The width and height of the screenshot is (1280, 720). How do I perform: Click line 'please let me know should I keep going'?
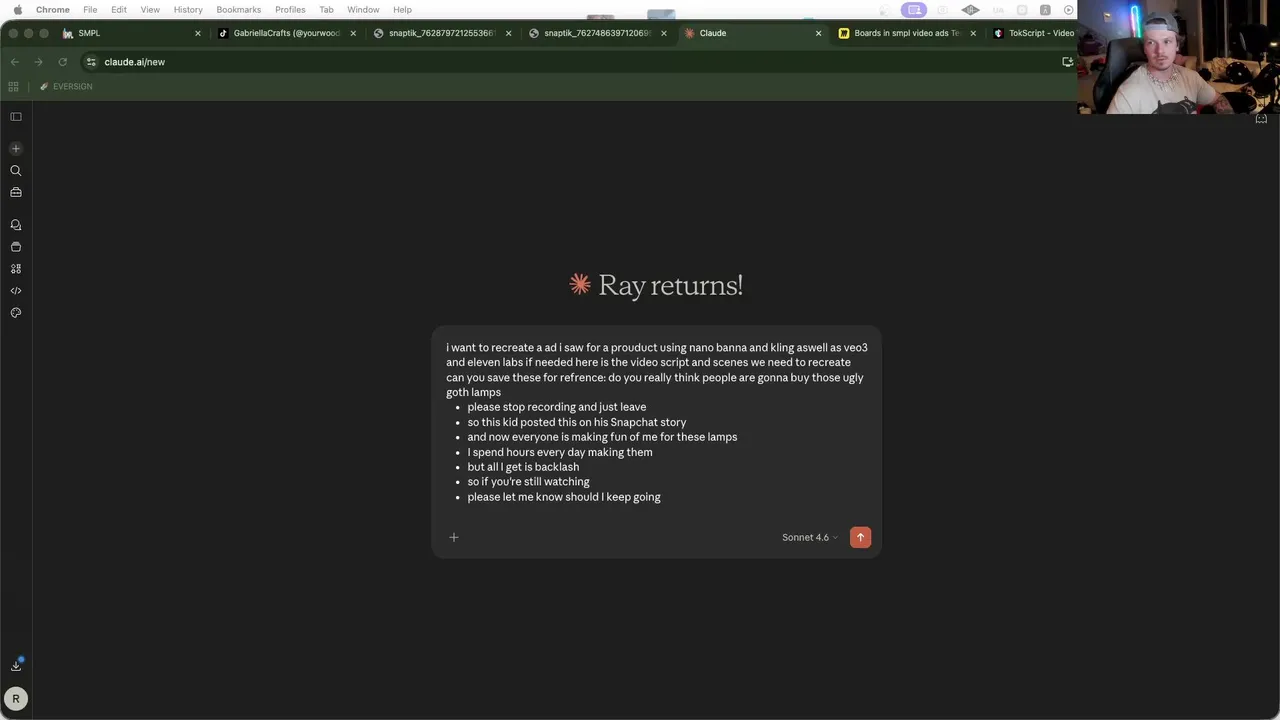(x=564, y=497)
